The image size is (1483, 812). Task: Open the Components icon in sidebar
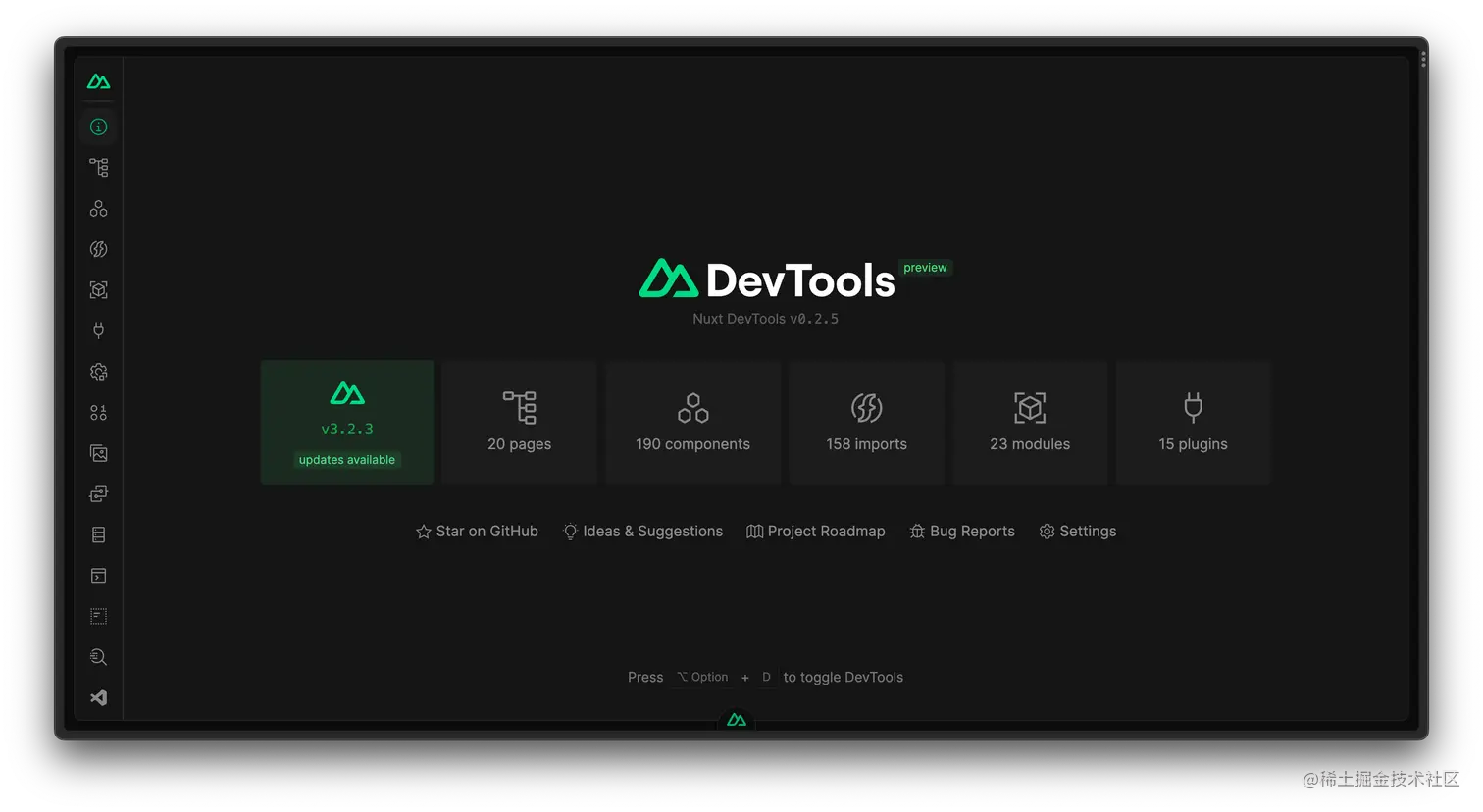click(x=98, y=208)
